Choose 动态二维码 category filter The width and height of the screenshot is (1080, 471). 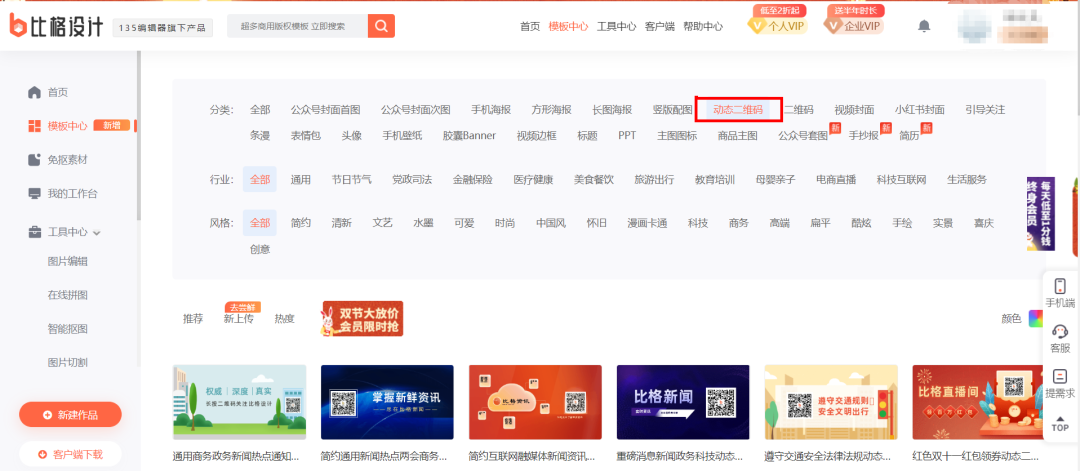(738, 110)
